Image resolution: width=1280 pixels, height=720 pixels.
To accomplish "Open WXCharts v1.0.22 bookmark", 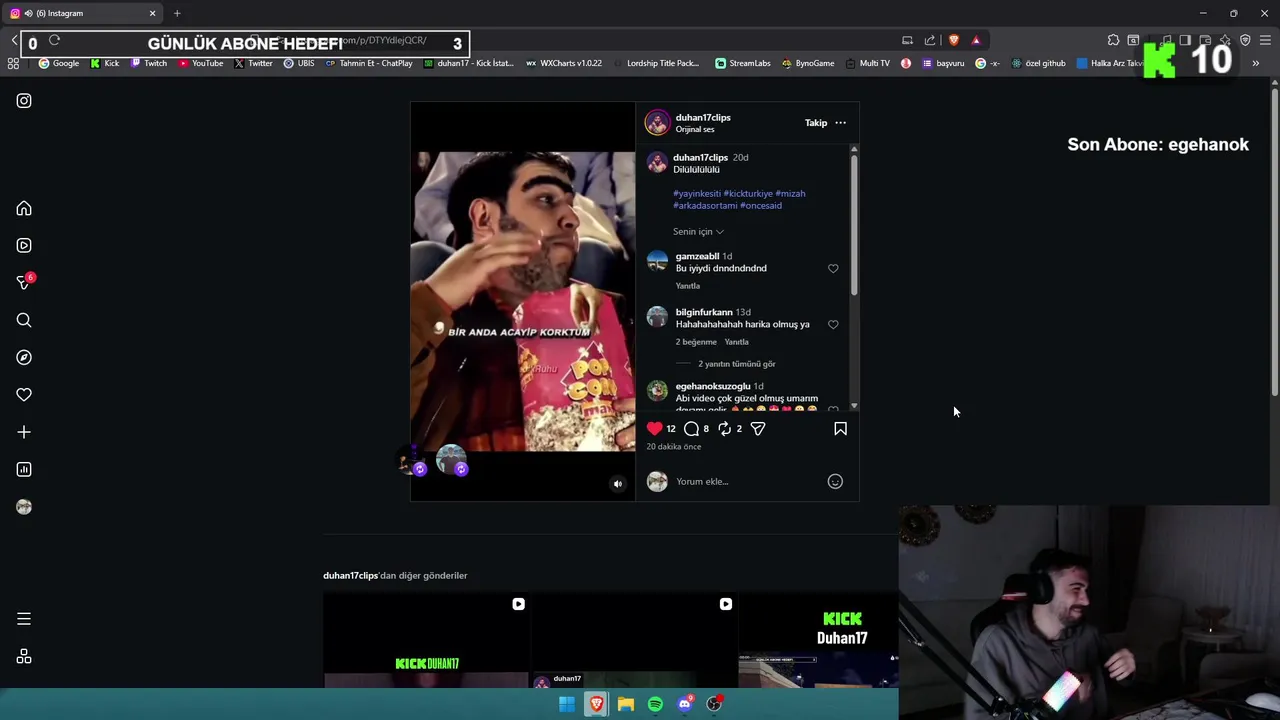I will click(x=564, y=63).
